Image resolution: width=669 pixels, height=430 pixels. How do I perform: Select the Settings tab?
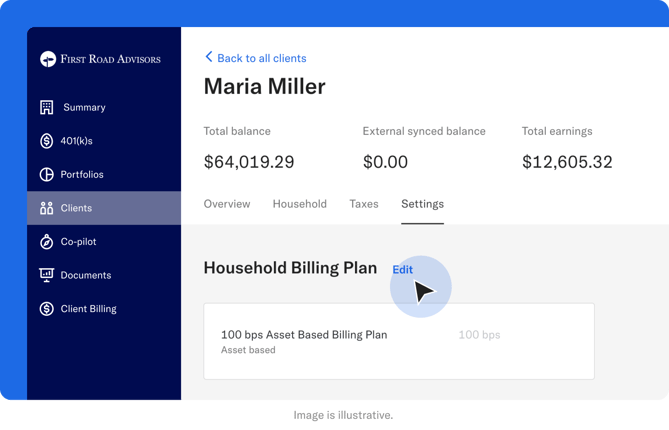[422, 204]
